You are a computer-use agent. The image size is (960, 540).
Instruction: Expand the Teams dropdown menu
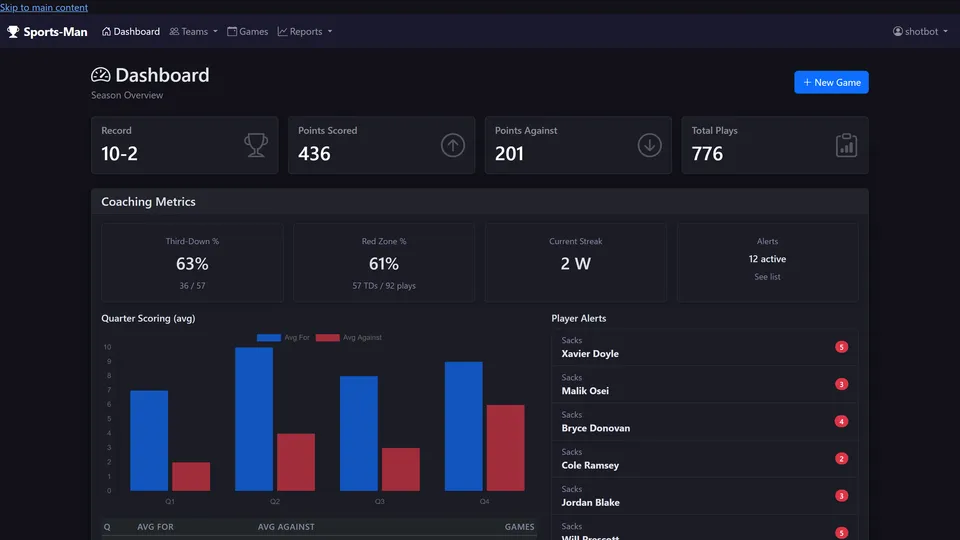[x=193, y=31]
